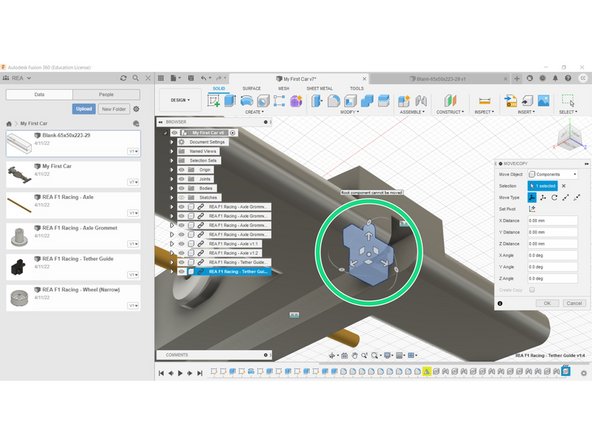
Task: Select the Create Form purple icon
Action: (x=296, y=101)
